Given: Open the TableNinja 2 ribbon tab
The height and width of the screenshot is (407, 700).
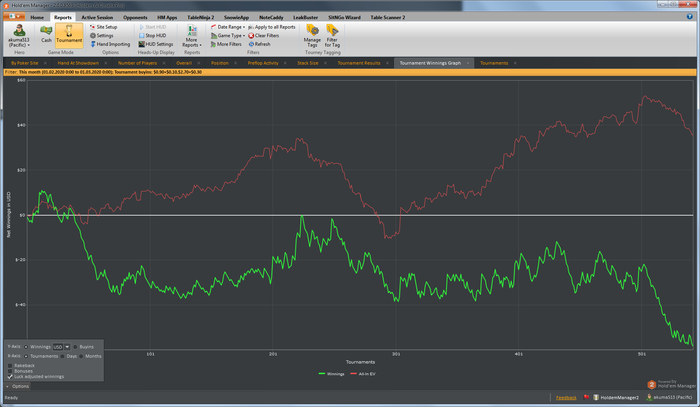Looking at the screenshot, I should click(200, 17).
